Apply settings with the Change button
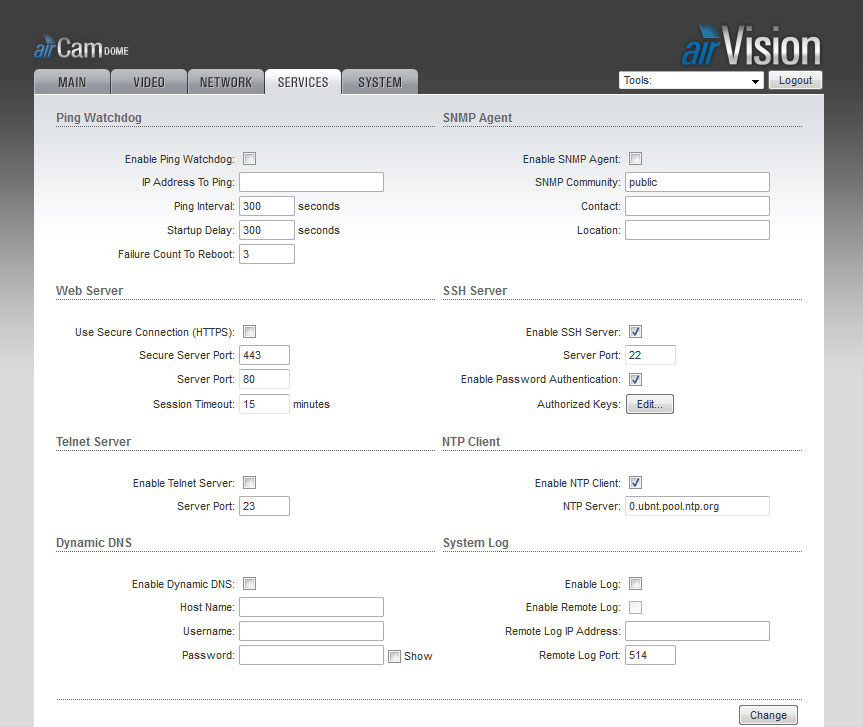 tap(767, 715)
